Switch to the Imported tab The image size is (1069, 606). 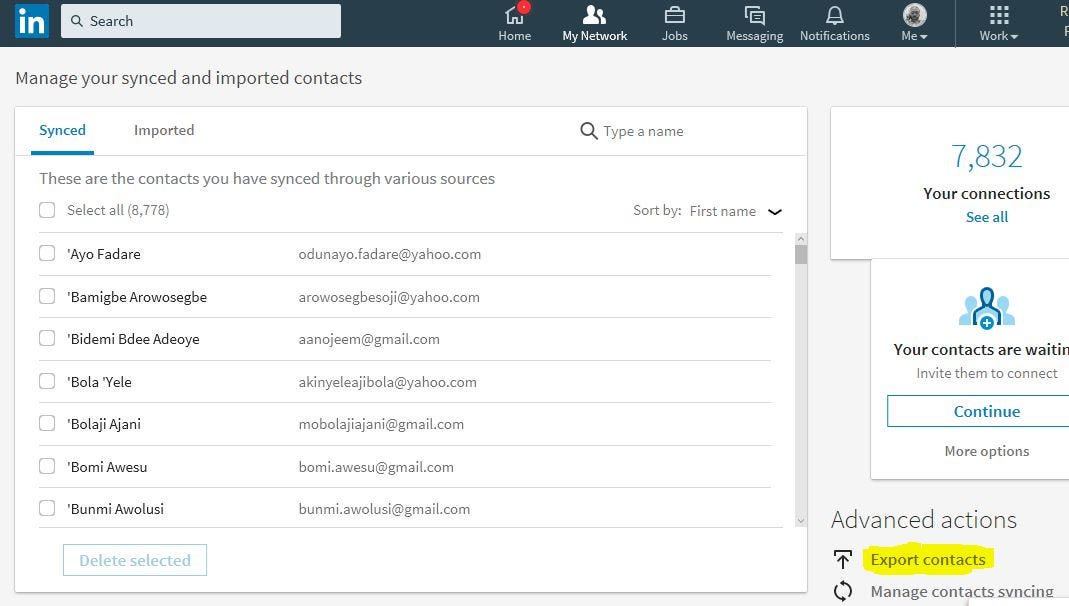coord(164,130)
